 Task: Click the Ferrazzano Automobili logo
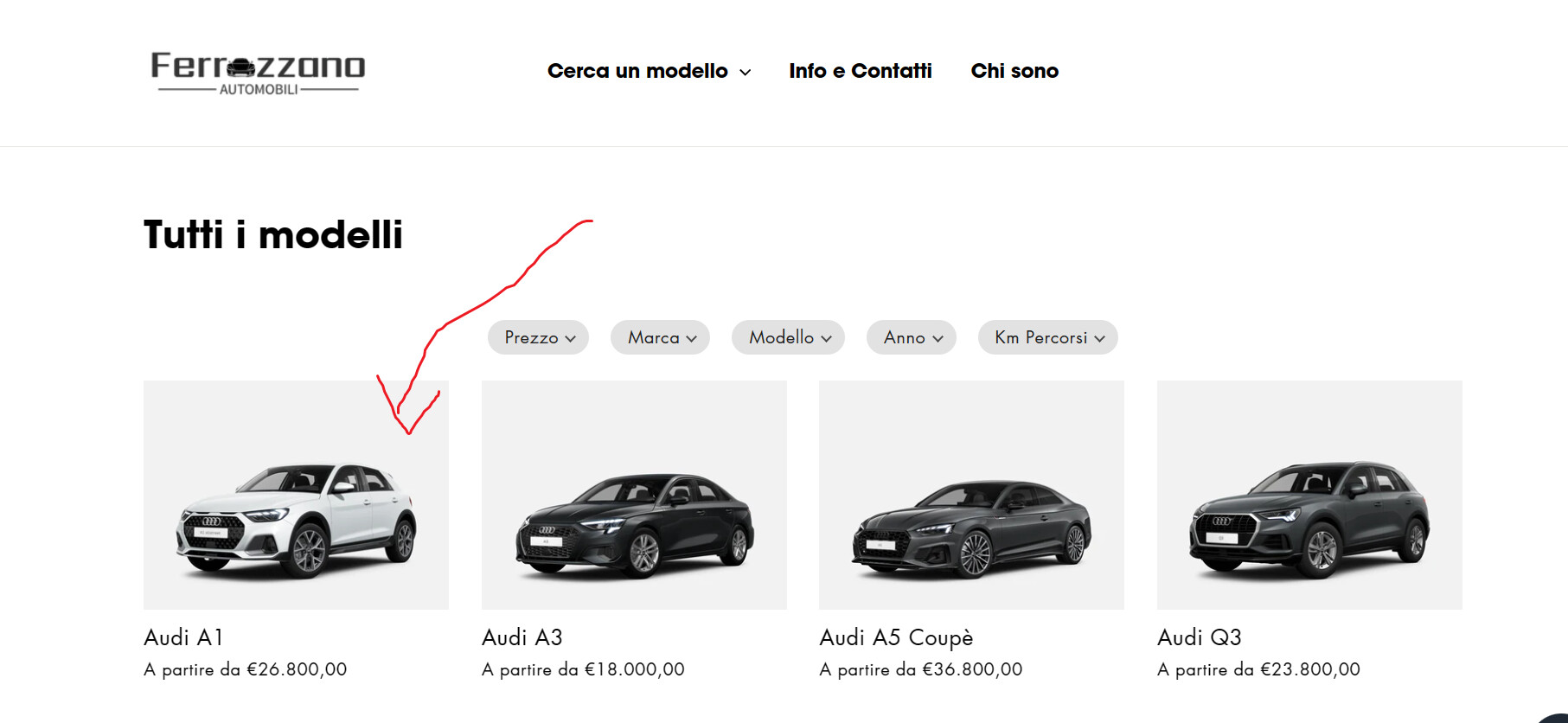(x=258, y=73)
